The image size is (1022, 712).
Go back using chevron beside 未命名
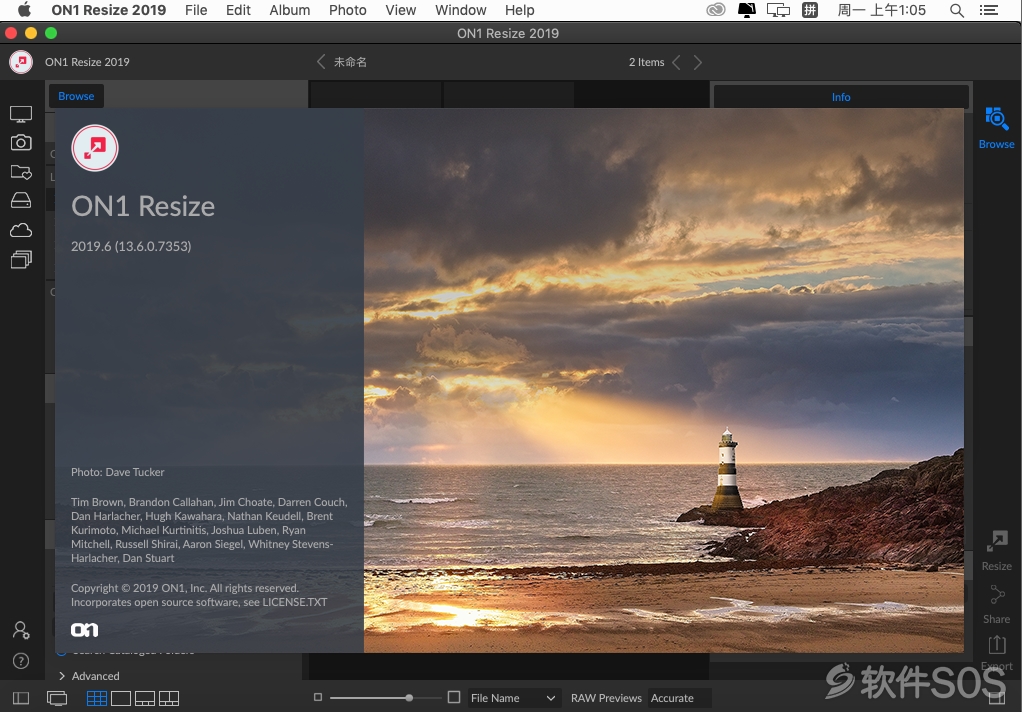pos(321,62)
